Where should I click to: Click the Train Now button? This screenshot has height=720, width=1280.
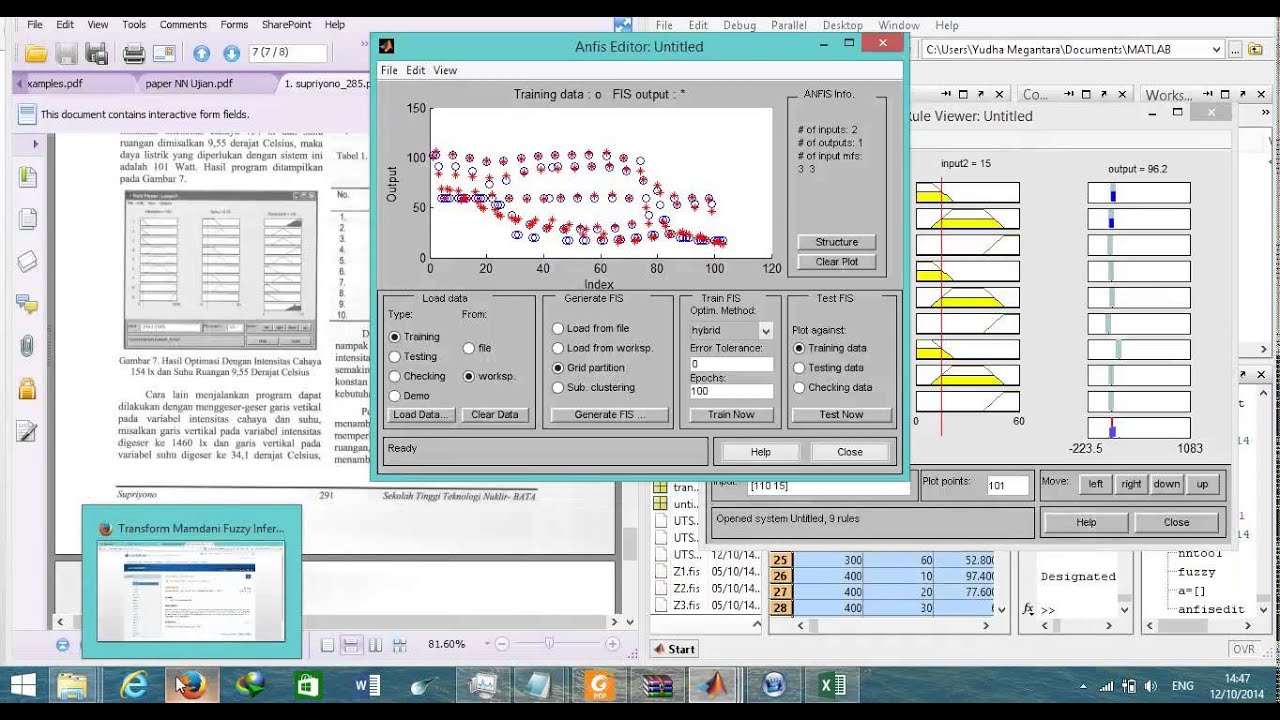tap(731, 415)
